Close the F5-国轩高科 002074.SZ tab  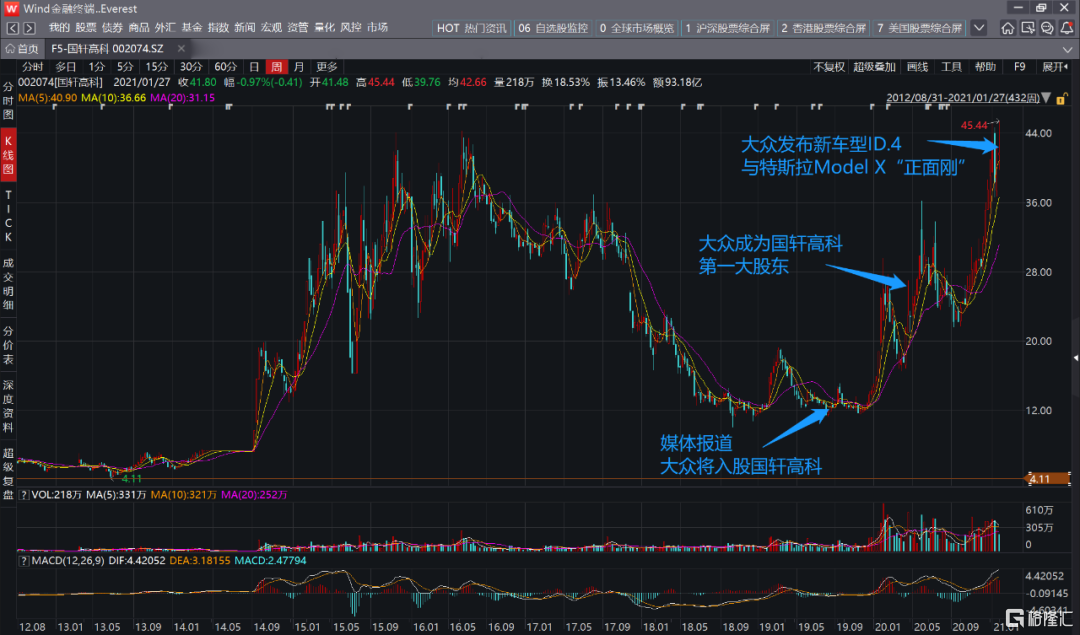pyautogui.click(x=181, y=48)
